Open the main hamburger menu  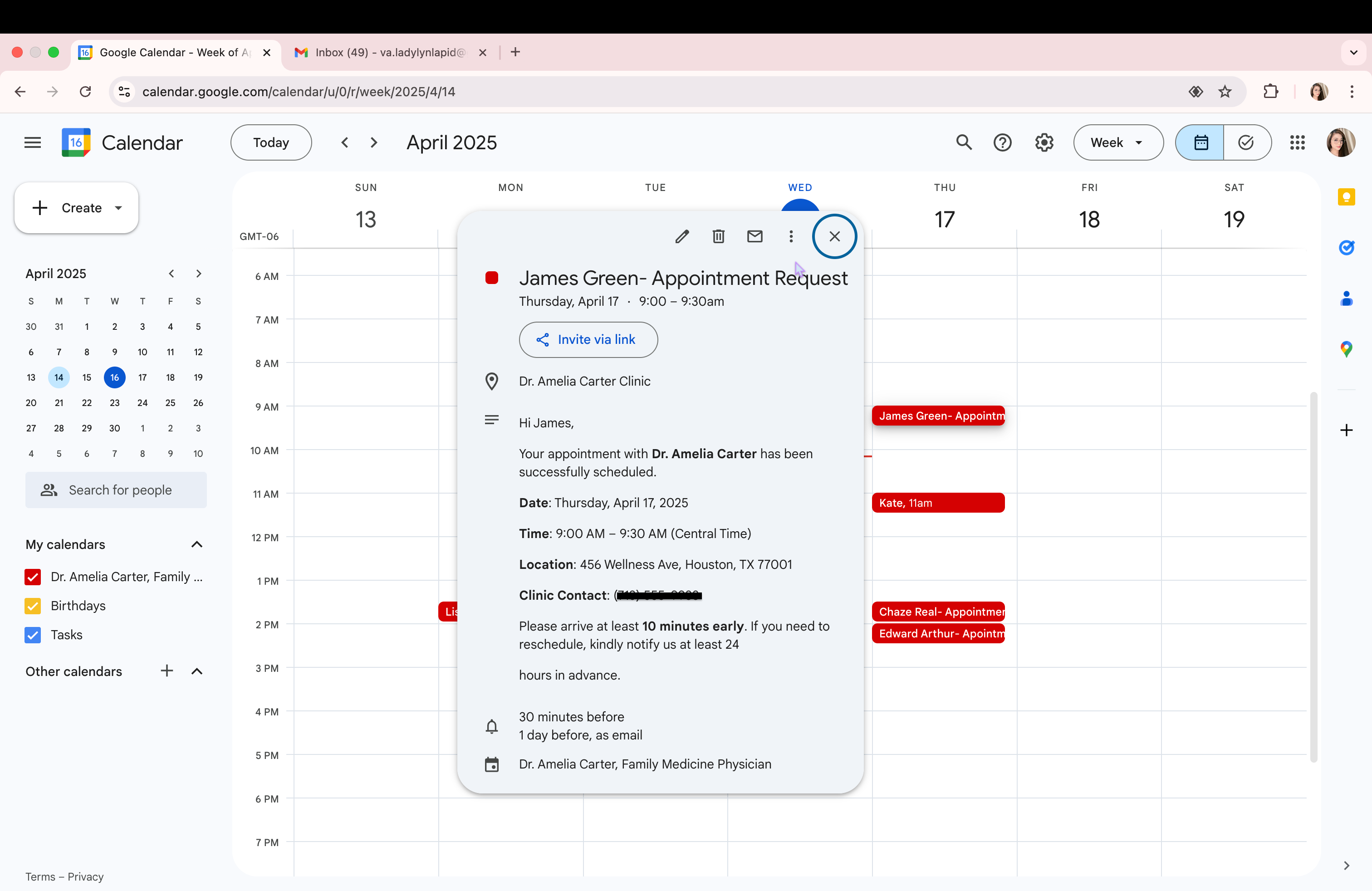(33, 142)
